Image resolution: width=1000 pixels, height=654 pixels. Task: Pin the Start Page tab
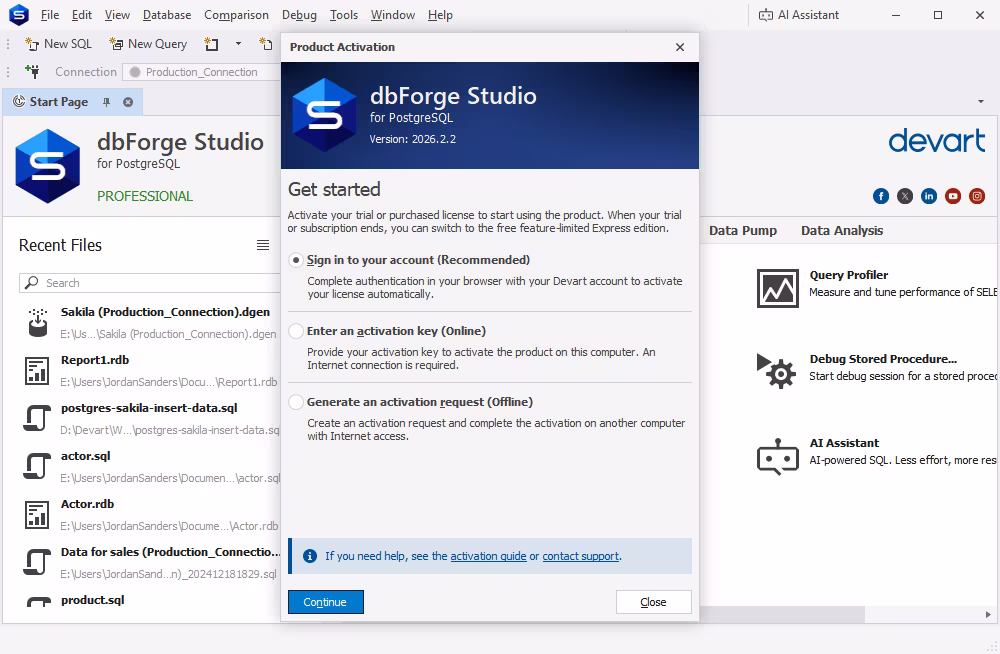[x=107, y=102]
